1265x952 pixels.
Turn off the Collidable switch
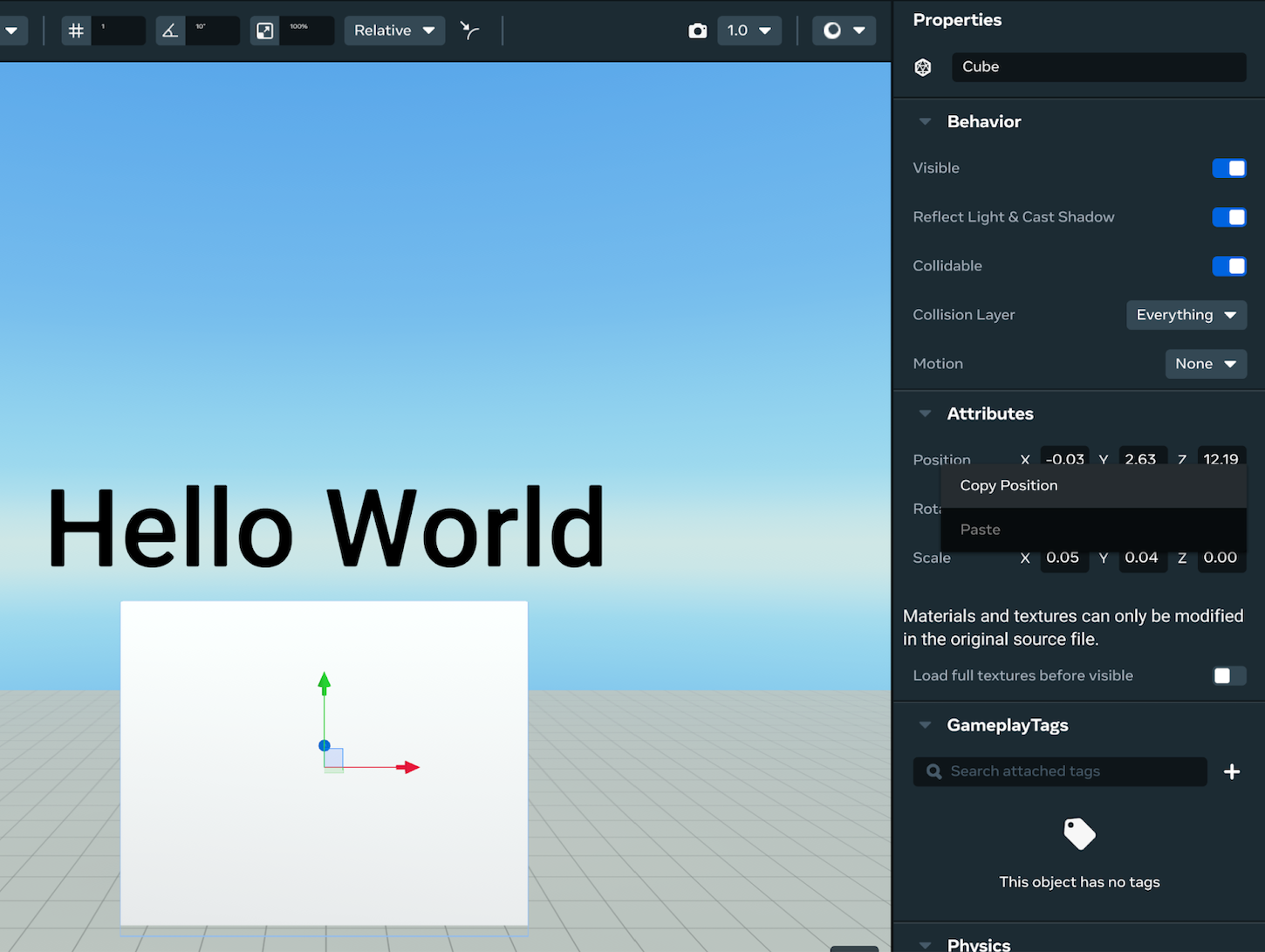point(1229,266)
